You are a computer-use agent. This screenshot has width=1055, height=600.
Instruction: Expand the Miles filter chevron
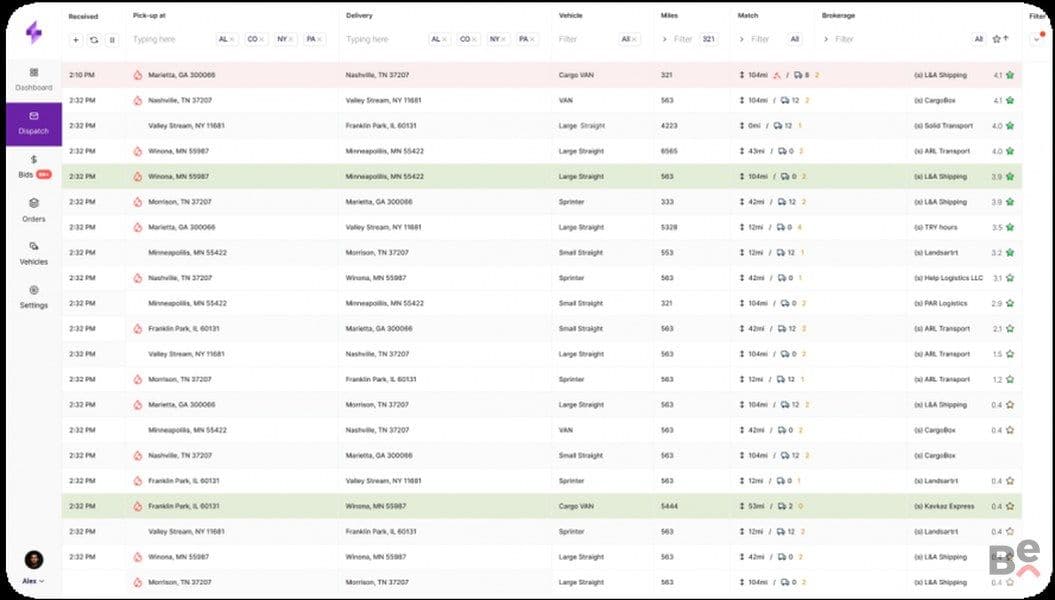(x=665, y=40)
